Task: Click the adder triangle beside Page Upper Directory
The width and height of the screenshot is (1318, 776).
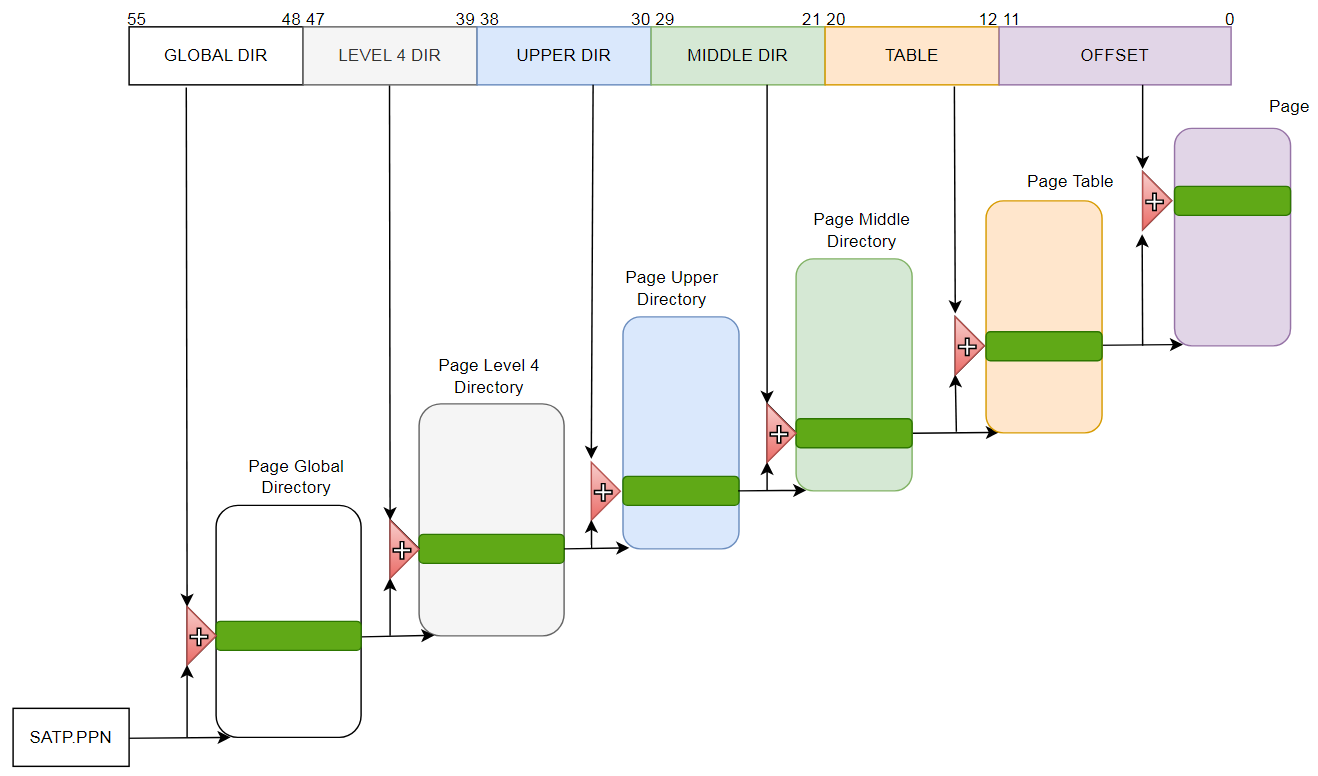Action: (x=605, y=491)
